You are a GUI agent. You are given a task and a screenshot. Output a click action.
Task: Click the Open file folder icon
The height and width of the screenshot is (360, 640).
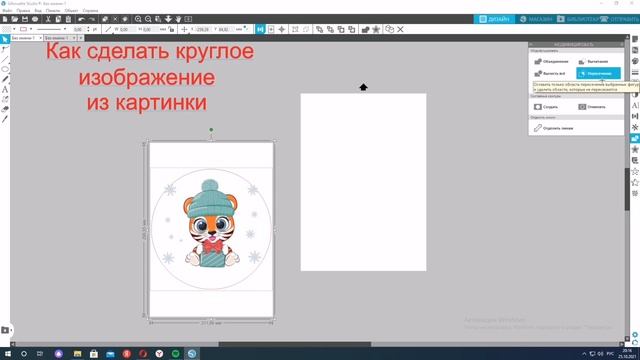15,19
